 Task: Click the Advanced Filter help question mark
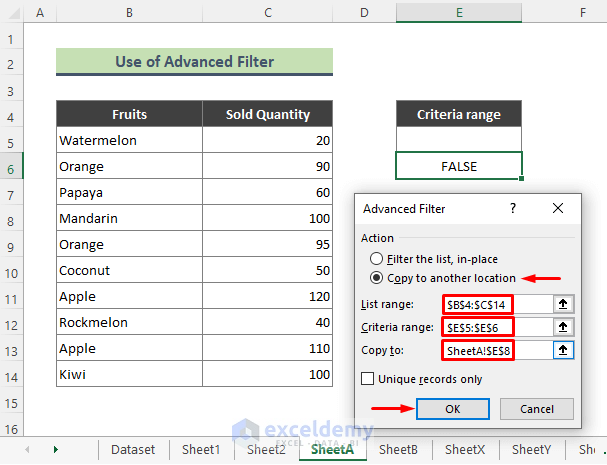coord(513,208)
